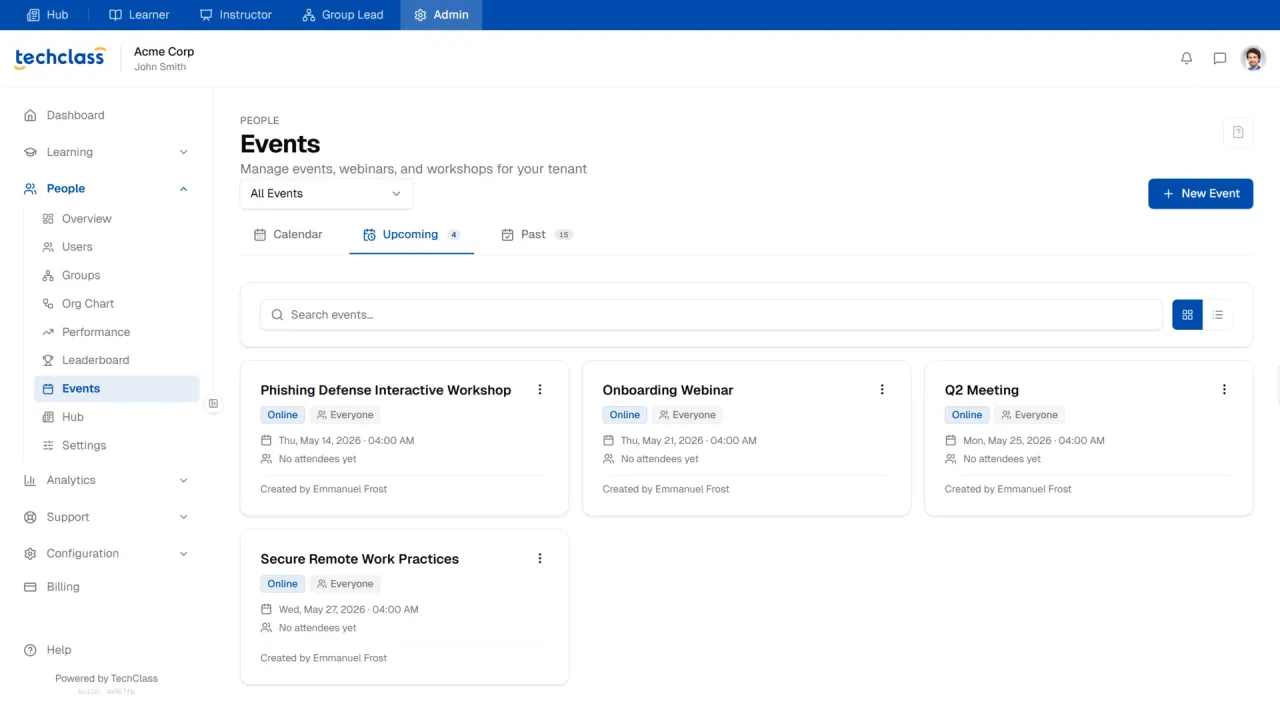Open the messages chat icon
The width and height of the screenshot is (1280, 720).
[1220, 58]
